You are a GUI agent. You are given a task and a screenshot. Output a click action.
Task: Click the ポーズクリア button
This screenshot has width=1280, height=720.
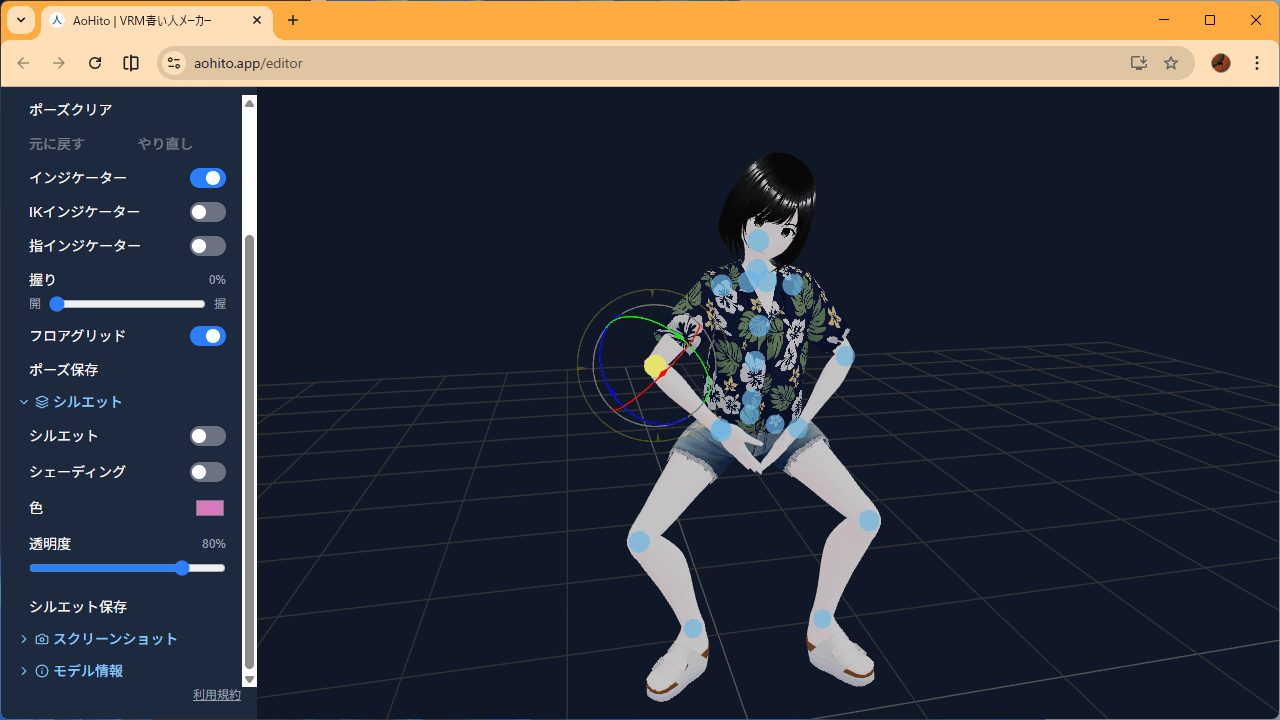click(x=70, y=110)
